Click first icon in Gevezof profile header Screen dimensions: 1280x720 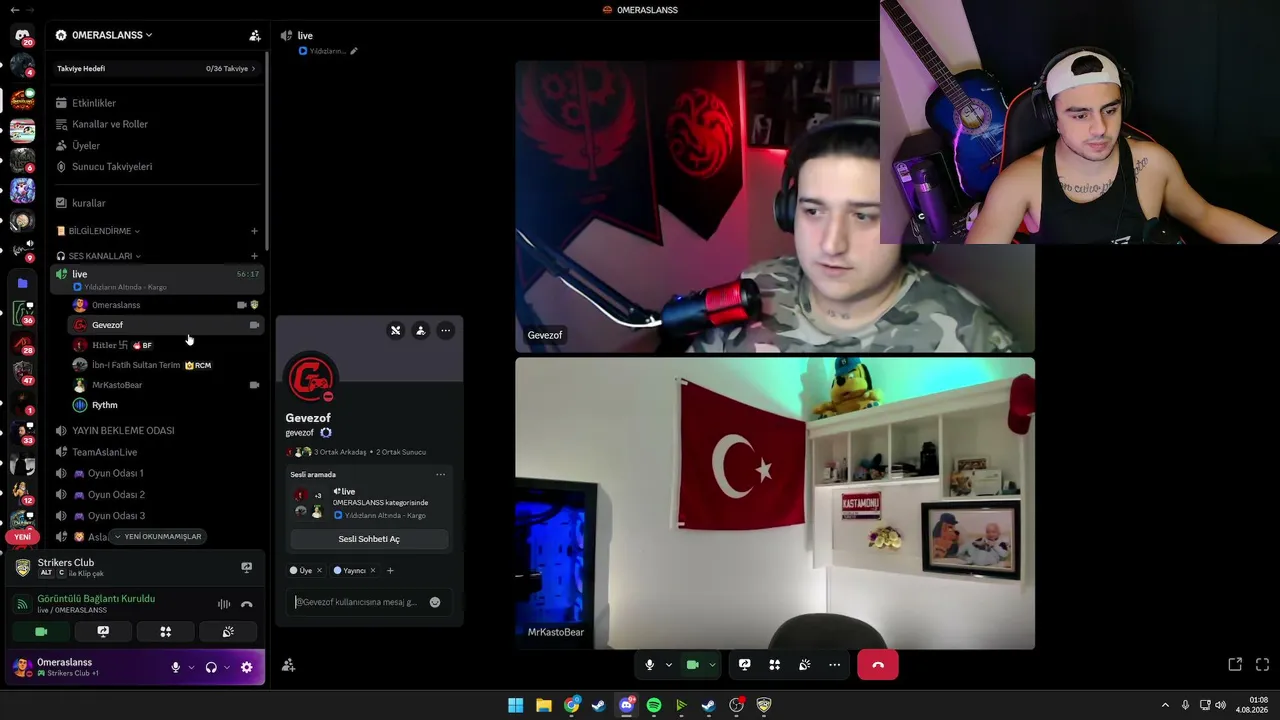coord(396,330)
